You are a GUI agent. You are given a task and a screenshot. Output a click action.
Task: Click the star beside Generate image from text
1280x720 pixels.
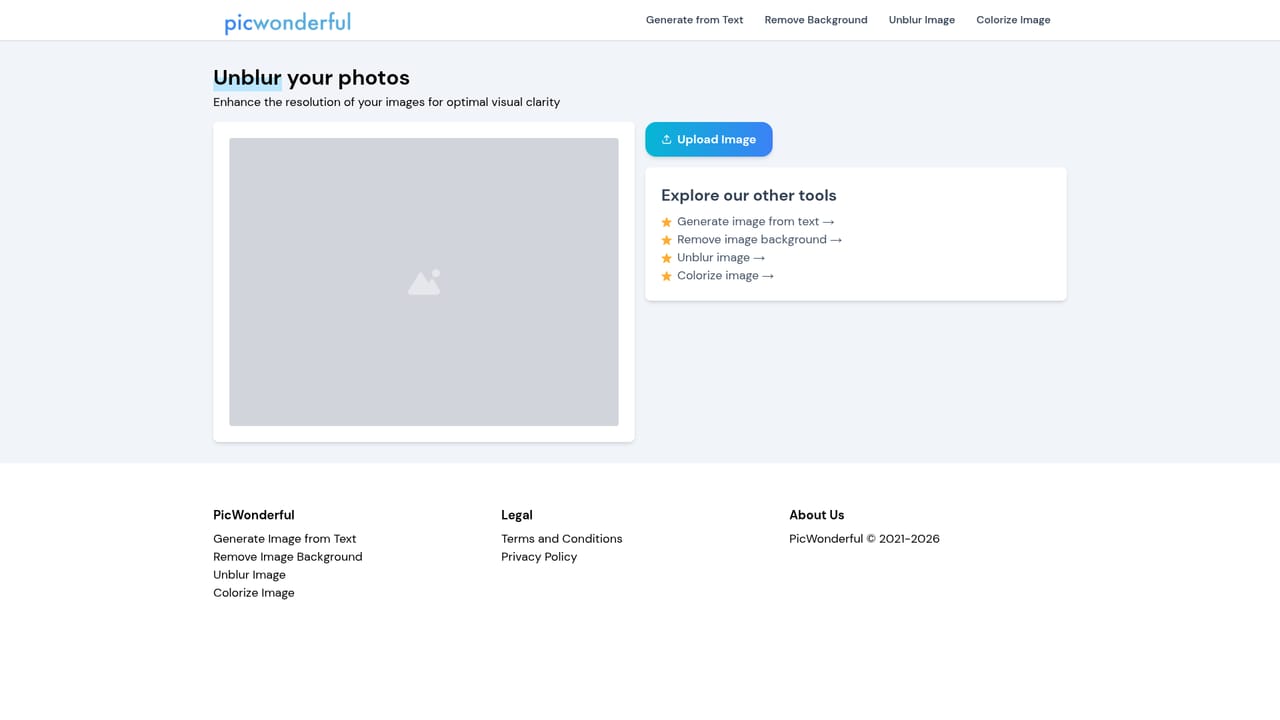666,222
